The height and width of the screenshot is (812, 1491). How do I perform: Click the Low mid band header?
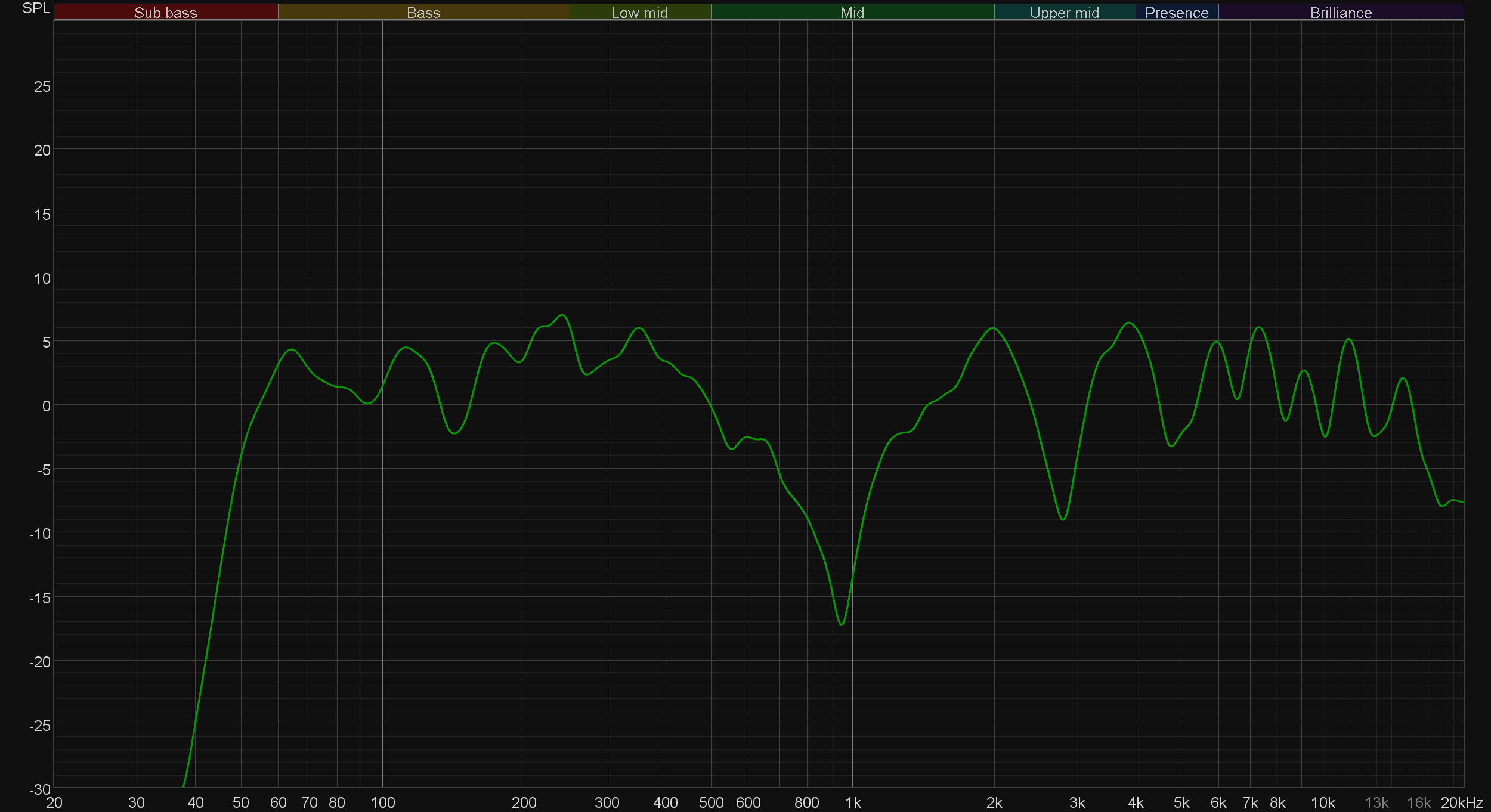point(639,13)
